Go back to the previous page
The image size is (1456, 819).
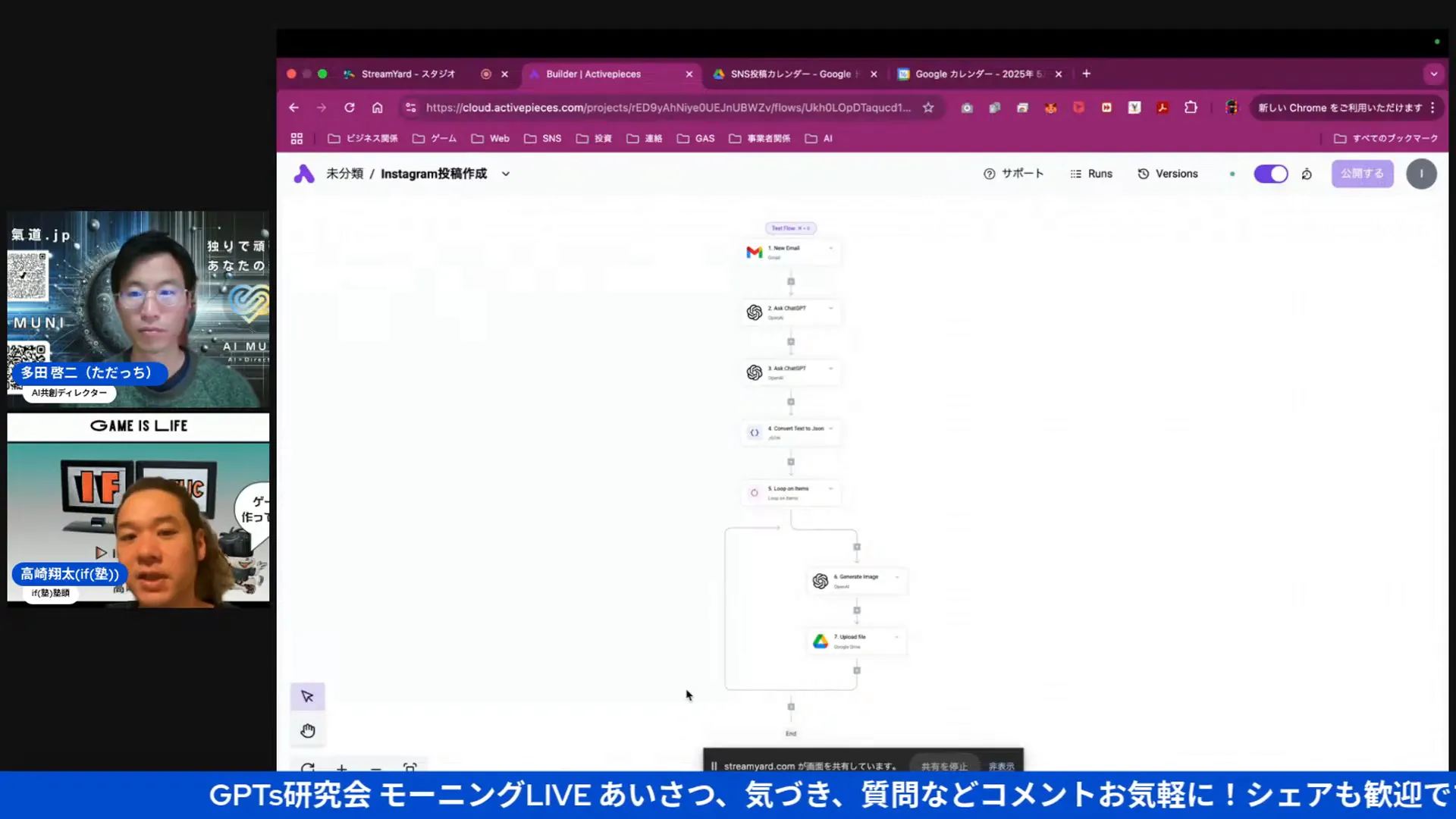(293, 108)
